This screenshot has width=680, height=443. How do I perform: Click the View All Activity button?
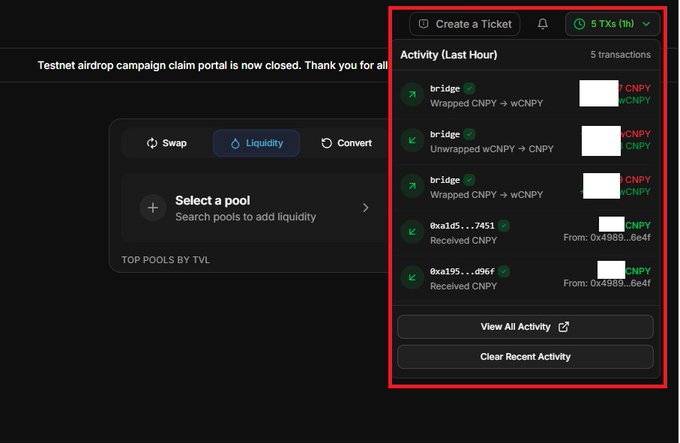point(525,327)
